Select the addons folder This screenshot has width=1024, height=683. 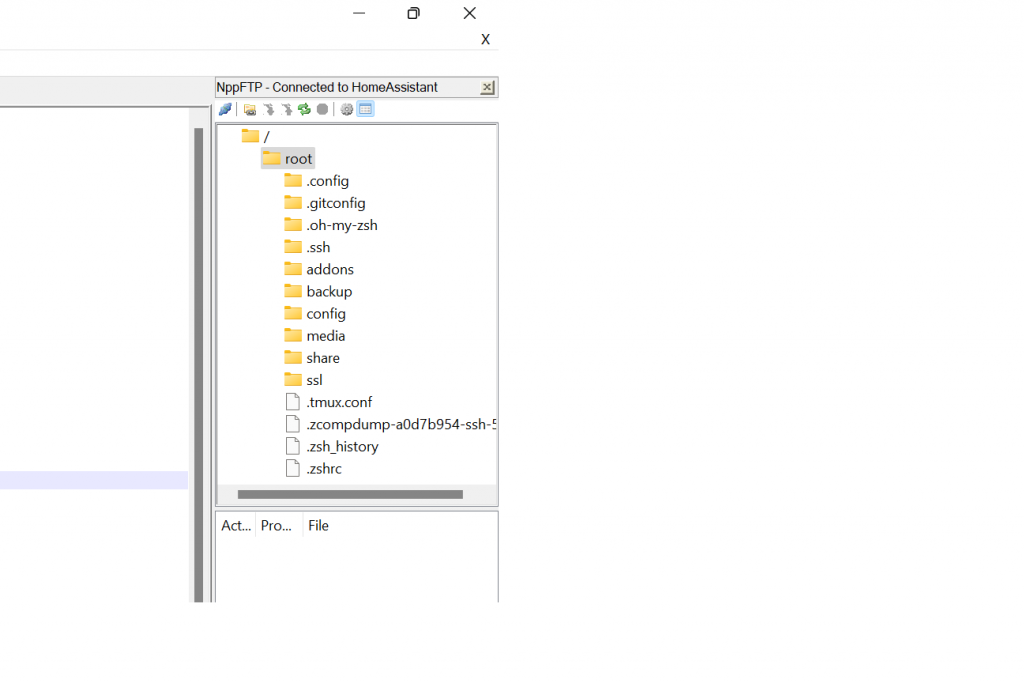pyautogui.click(x=319, y=270)
